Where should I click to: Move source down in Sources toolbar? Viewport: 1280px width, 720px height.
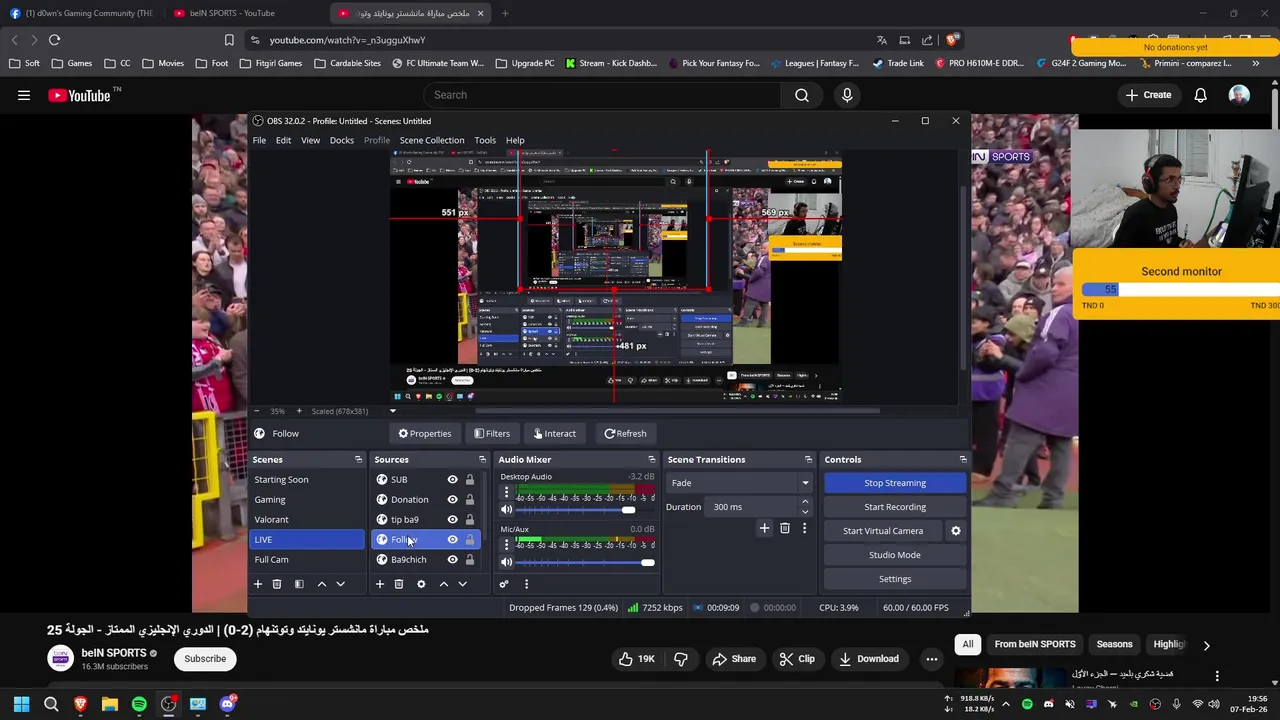462,584
